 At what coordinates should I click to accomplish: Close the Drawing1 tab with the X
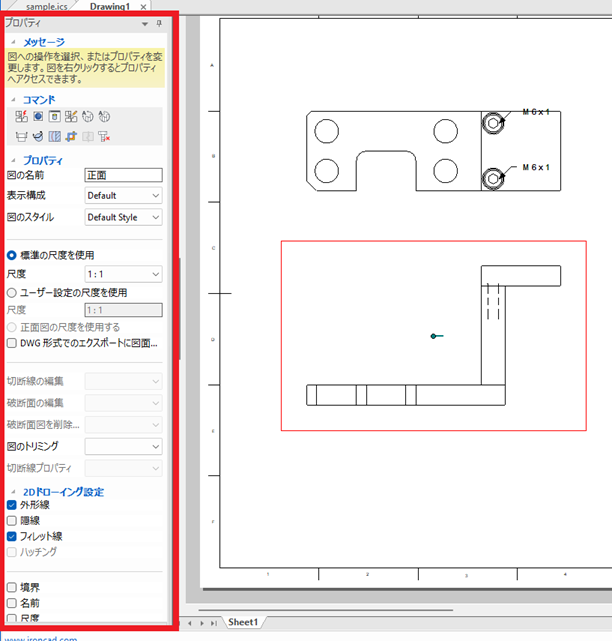143,7
